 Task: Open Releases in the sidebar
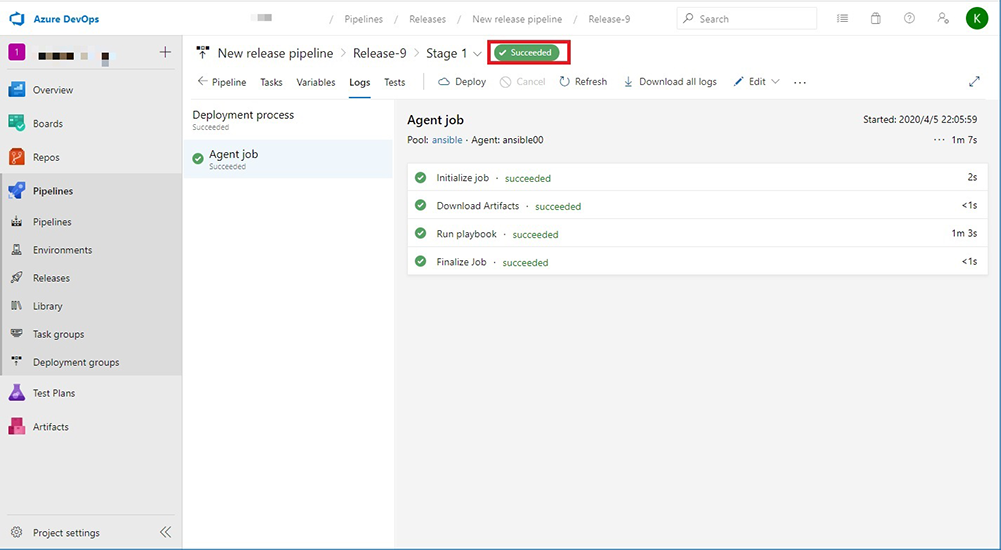click(x=51, y=278)
